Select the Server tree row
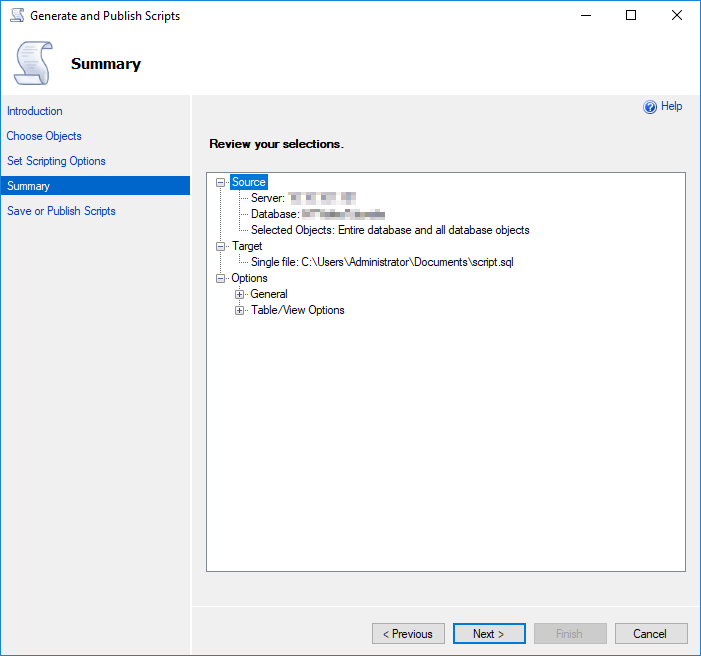 click(303, 198)
